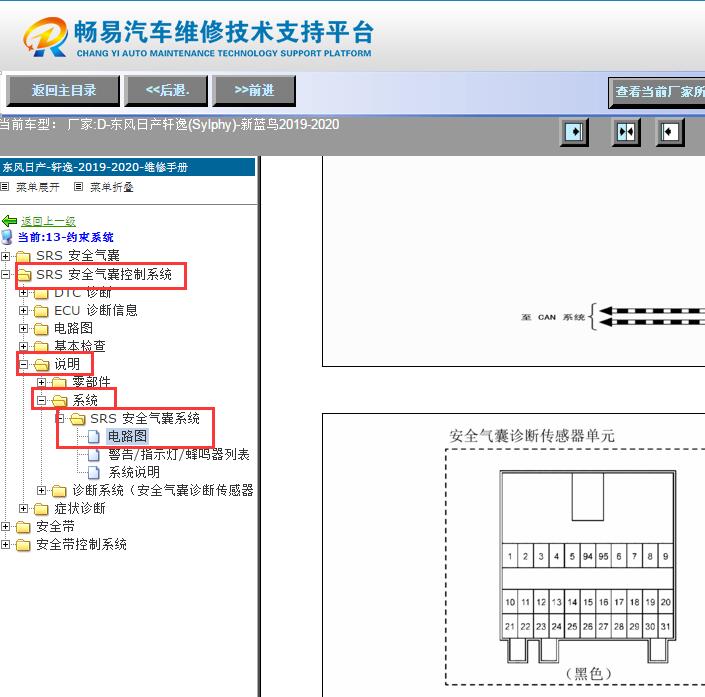Select SRS 安全气囊控制系统 tree item

tap(104, 274)
